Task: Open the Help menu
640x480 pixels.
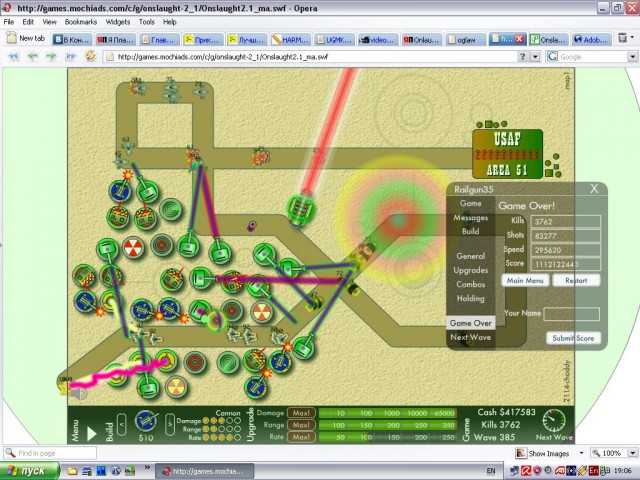Action: click(x=169, y=22)
